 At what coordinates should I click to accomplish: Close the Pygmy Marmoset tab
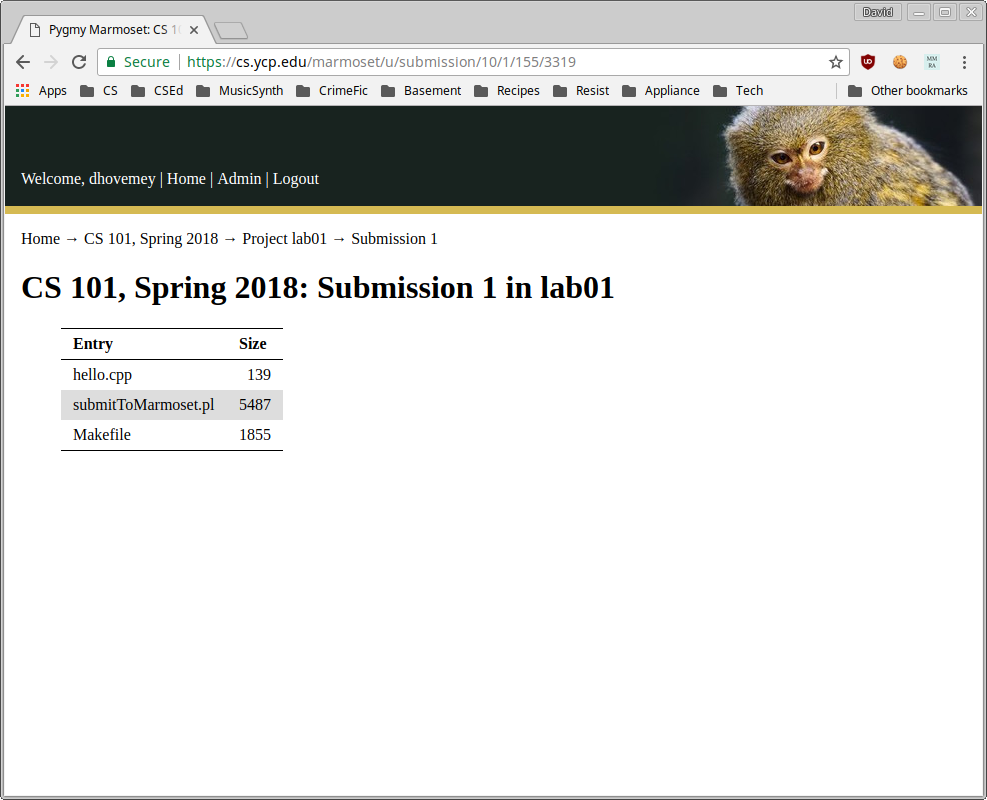(x=194, y=30)
